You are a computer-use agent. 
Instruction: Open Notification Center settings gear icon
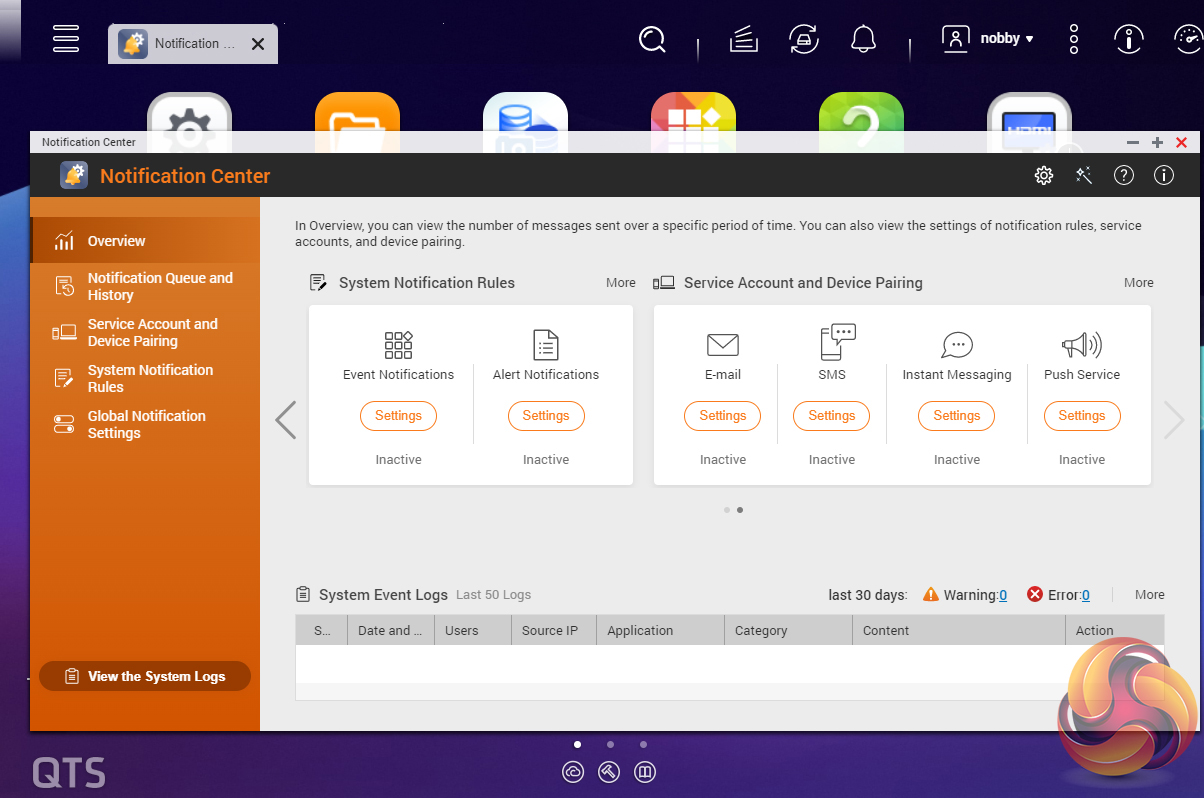pos(1044,176)
